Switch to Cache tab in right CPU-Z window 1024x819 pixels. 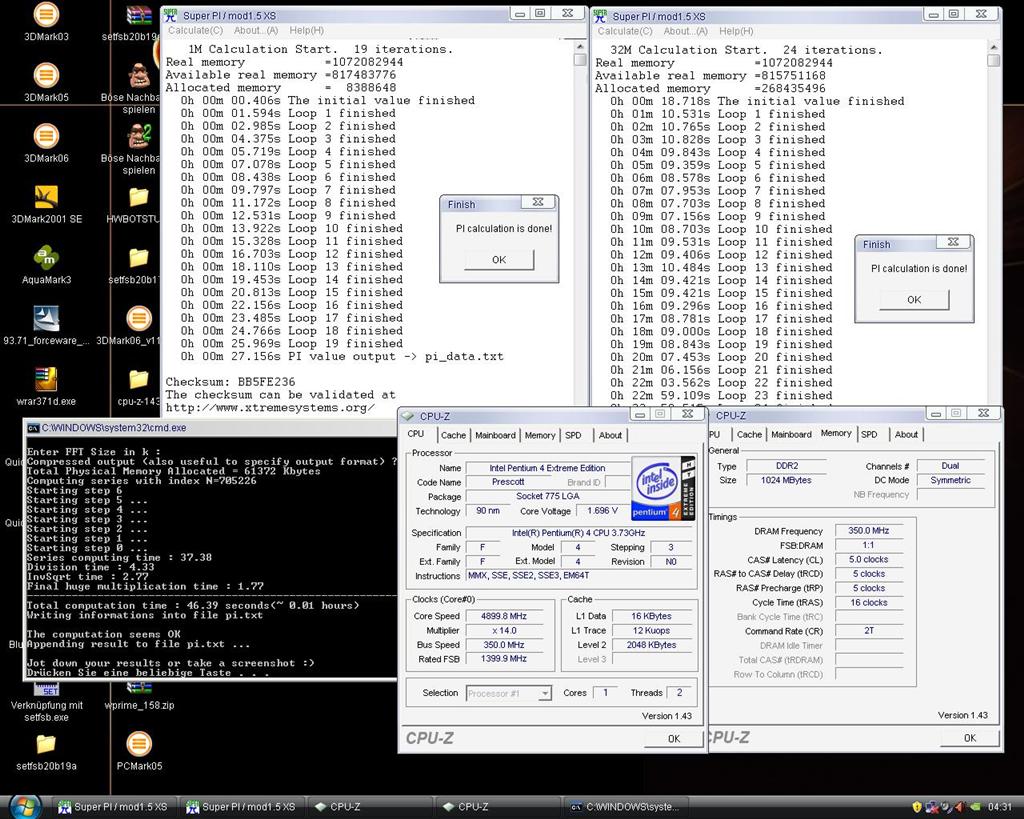click(x=749, y=435)
